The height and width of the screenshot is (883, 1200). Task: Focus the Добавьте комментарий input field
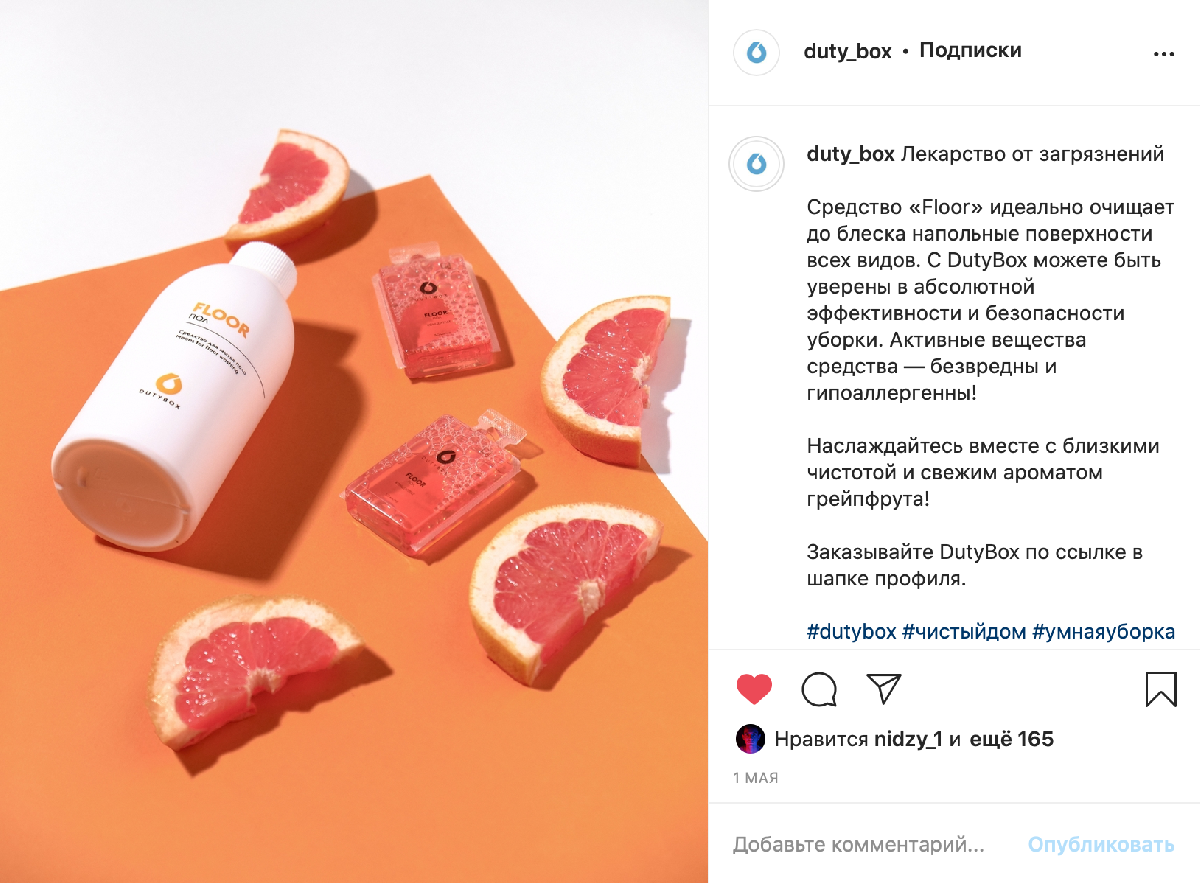coord(860,845)
